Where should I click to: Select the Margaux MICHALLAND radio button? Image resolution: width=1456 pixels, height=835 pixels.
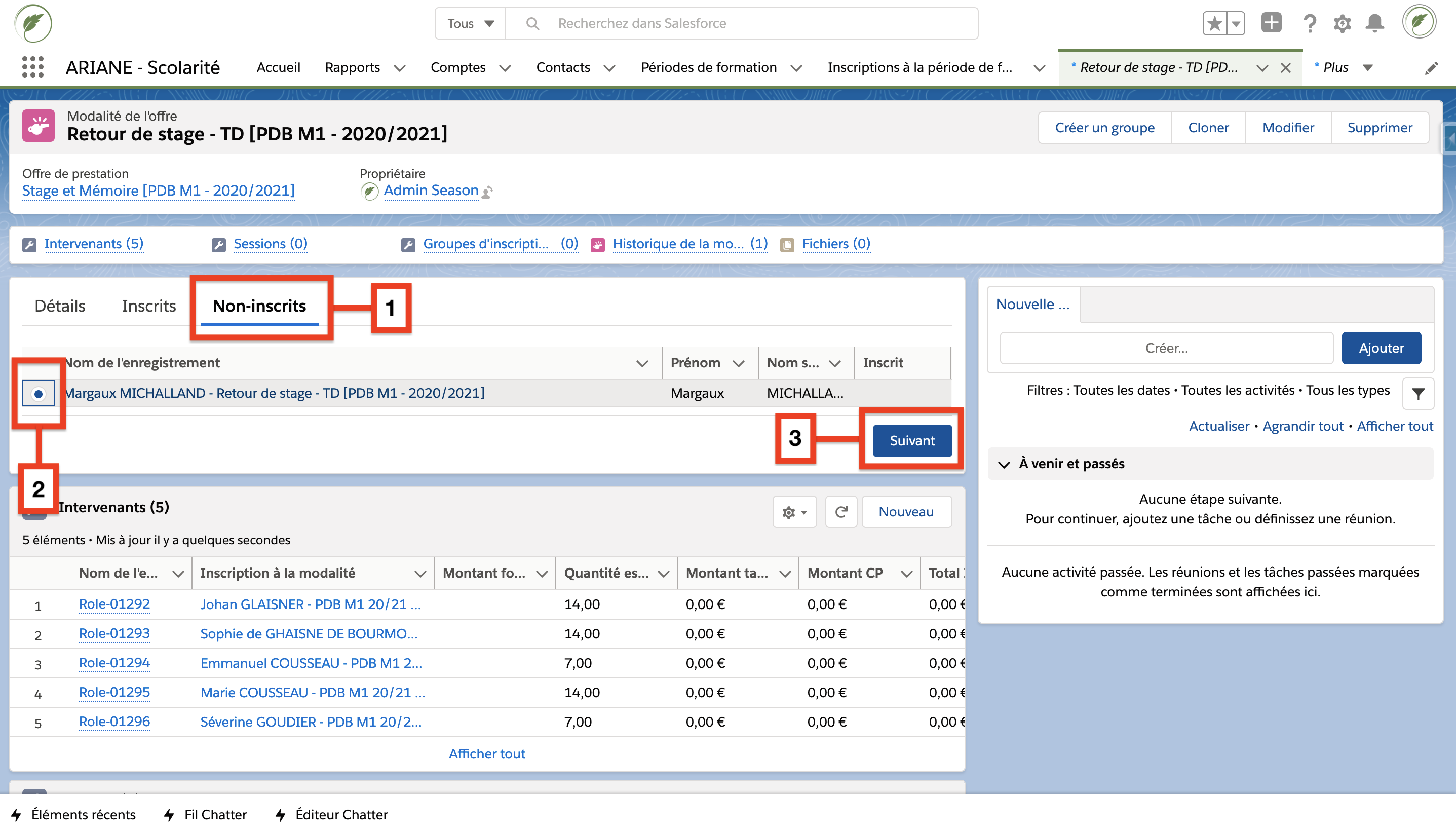39,393
